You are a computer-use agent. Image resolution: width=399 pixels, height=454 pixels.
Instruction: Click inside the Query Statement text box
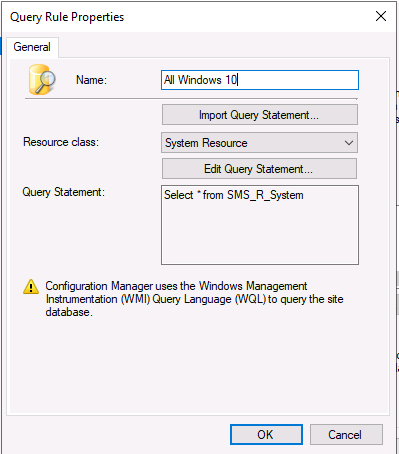pos(260,225)
